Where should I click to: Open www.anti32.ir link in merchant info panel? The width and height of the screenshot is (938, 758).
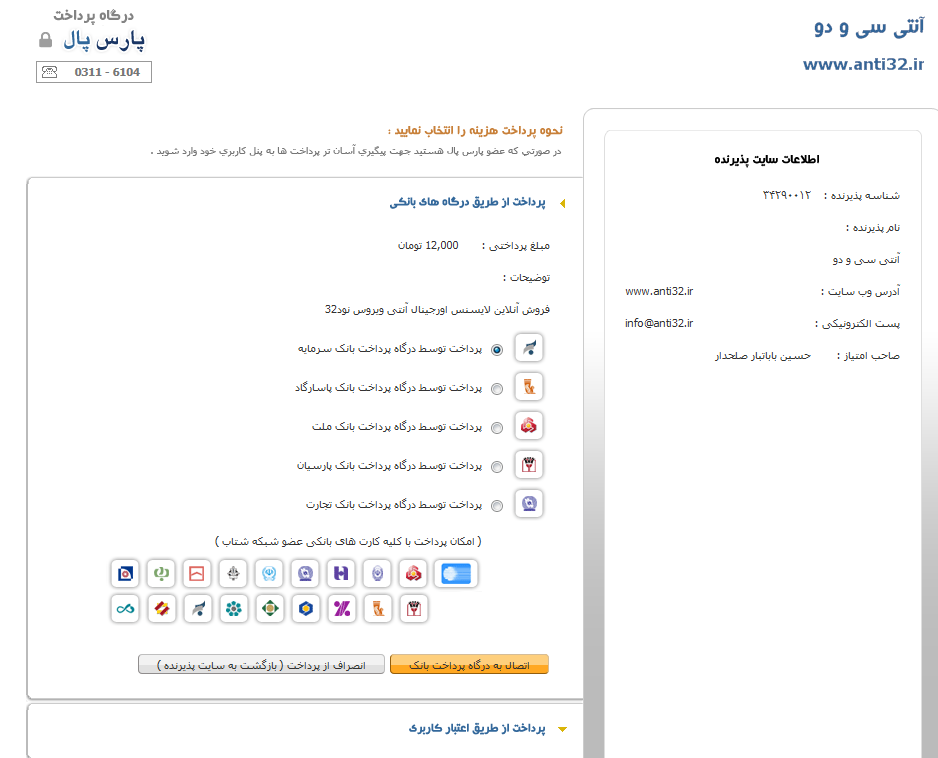[x=659, y=291]
